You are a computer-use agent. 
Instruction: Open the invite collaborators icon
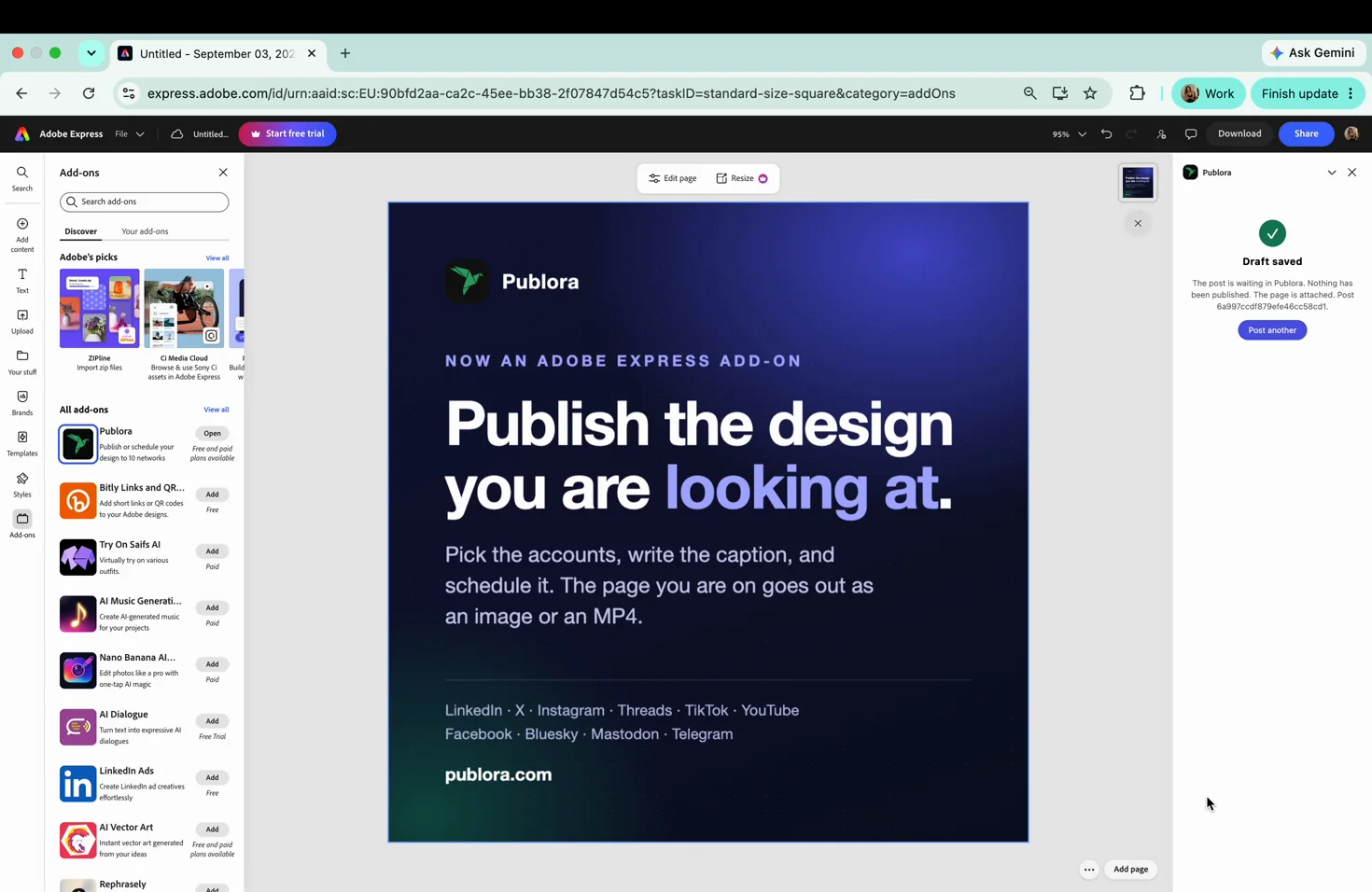[1161, 134]
